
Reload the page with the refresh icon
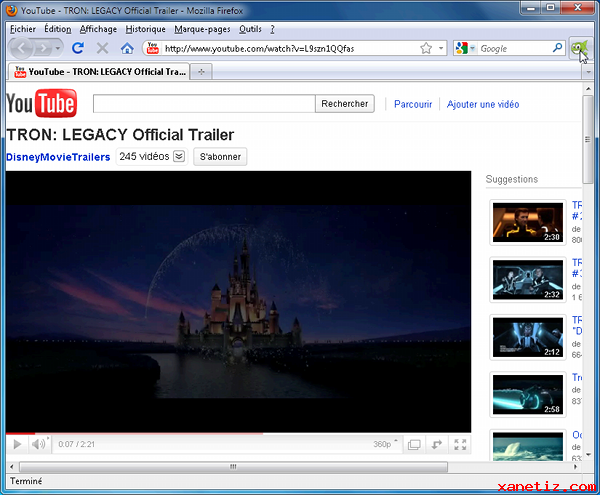click(x=78, y=48)
